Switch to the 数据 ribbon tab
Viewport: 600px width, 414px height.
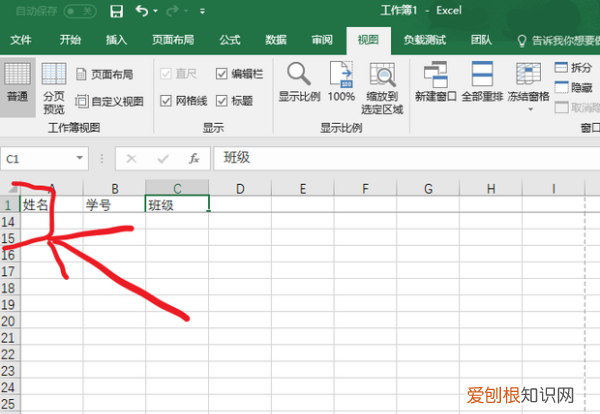click(x=276, y=40)
